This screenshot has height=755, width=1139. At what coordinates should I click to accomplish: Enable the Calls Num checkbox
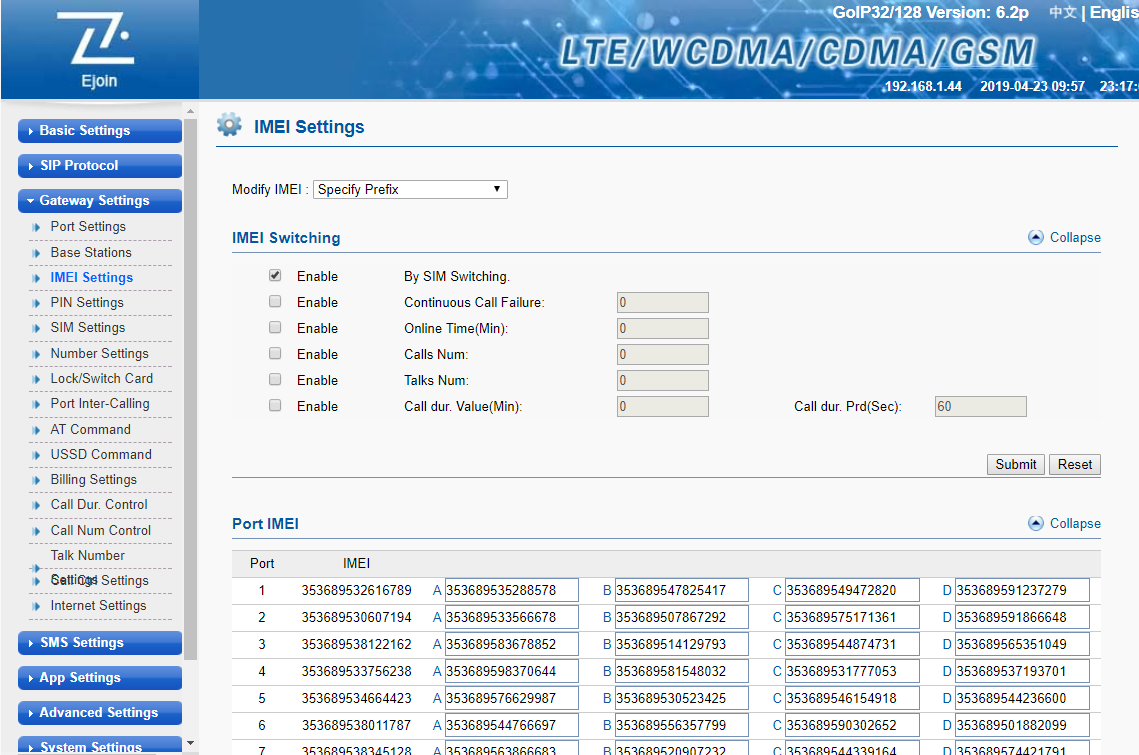pos(275,354)
